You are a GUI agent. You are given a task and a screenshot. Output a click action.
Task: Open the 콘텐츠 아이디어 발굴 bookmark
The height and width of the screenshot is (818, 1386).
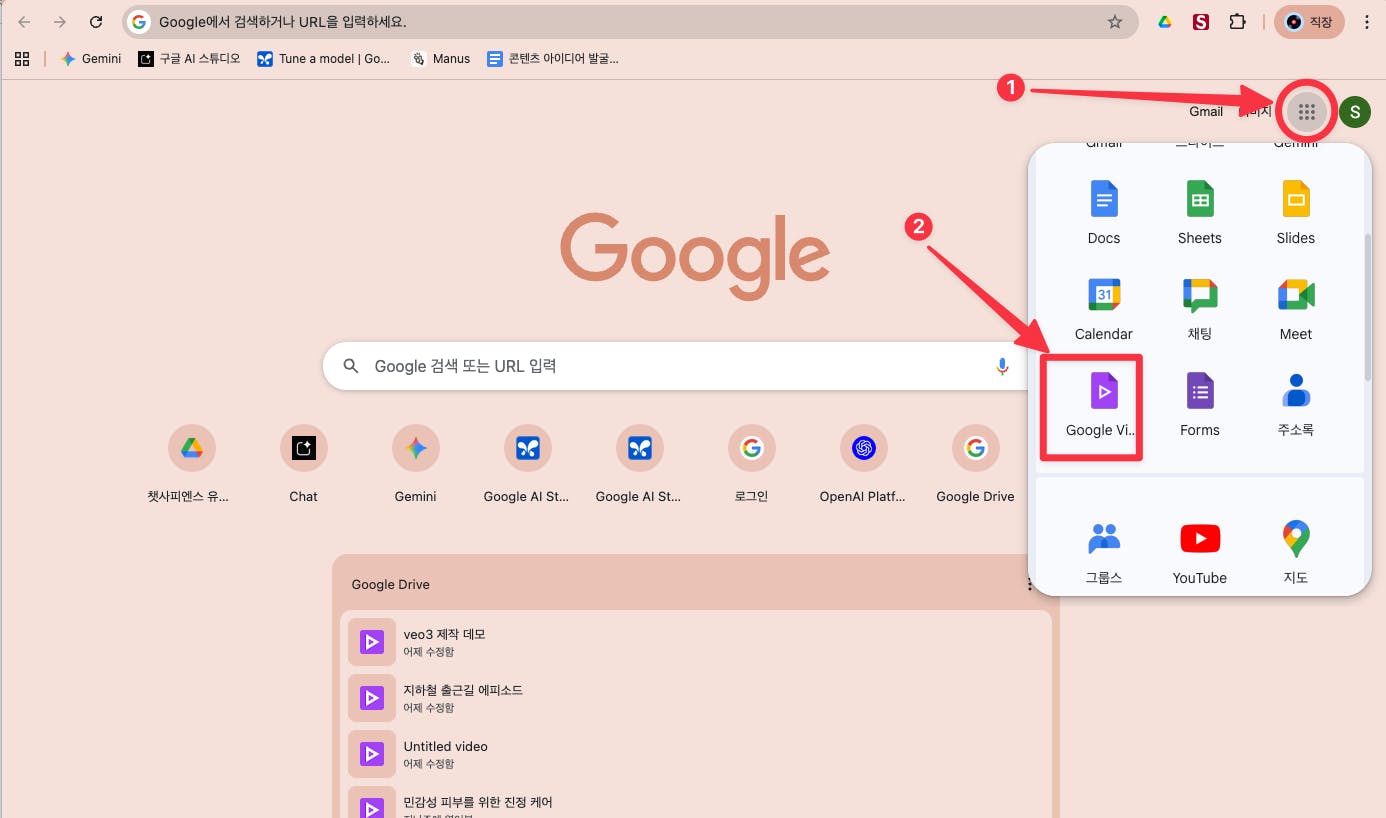553,59
